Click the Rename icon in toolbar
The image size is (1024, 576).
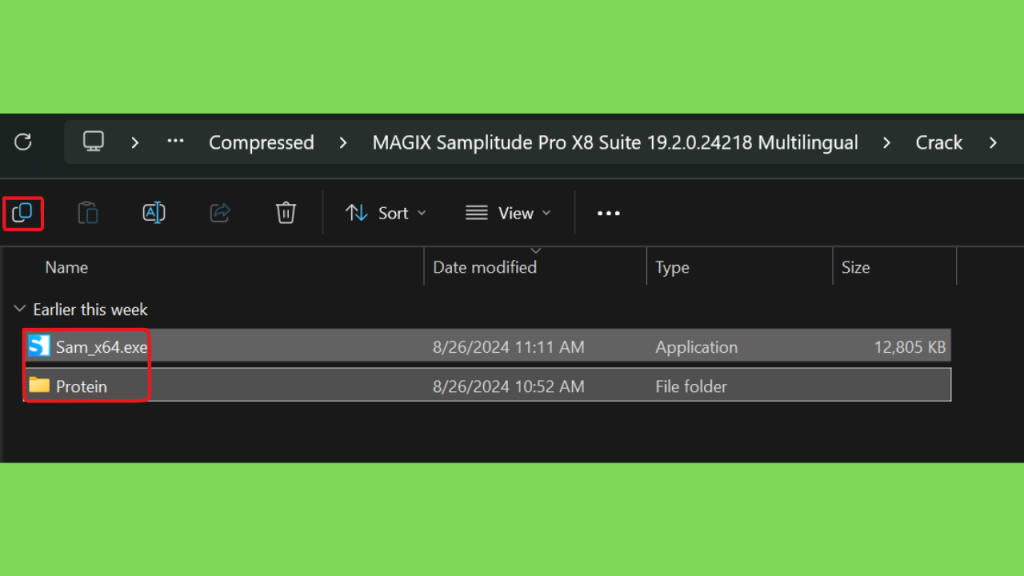click(154, 212)
